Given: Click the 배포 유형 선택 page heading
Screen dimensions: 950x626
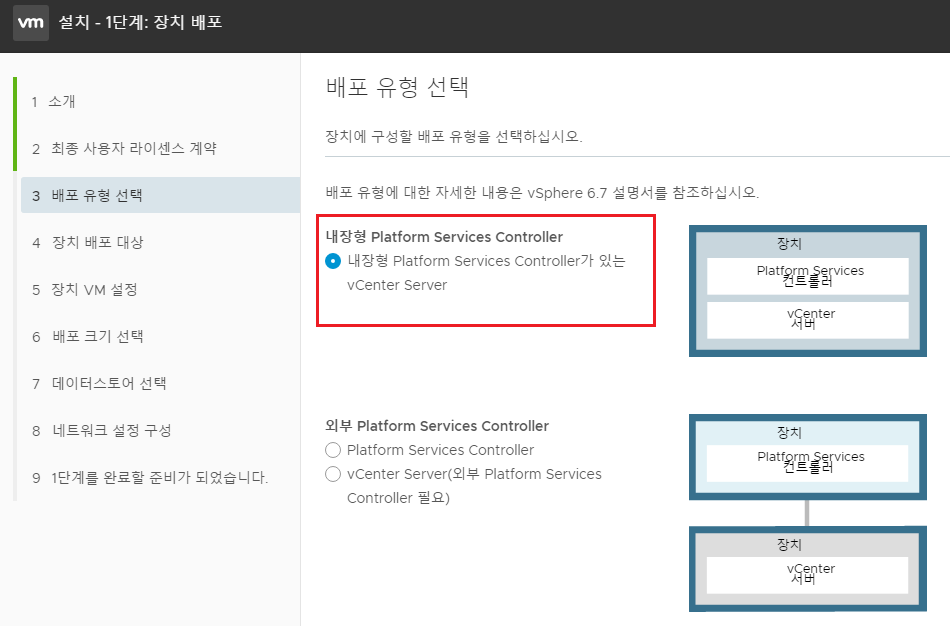Looking at the screenshot, I should click(397, 87).
